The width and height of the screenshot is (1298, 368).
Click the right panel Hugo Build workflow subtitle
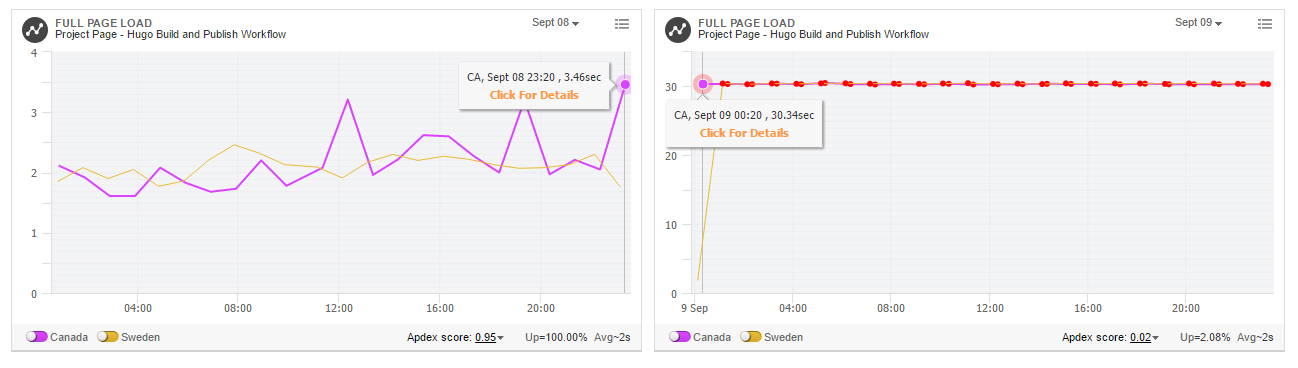point(813,35)
